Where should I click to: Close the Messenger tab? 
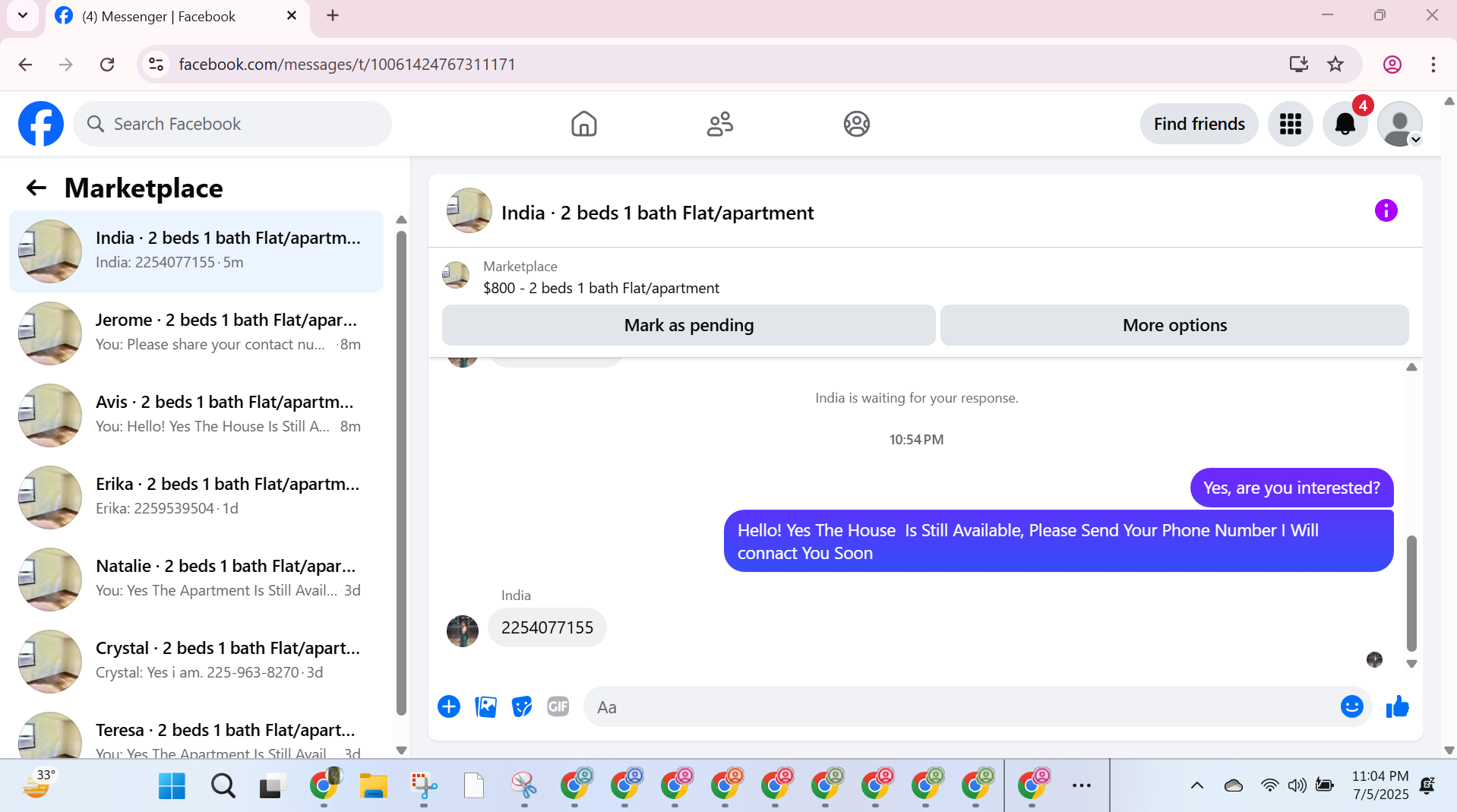[x=291, y=15]
